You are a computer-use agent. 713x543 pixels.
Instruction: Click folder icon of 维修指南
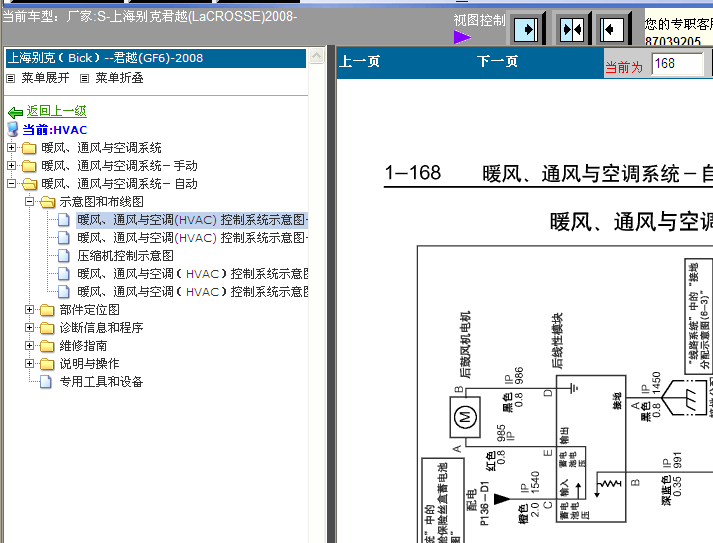pyautogui.click(x=47, y=346)
